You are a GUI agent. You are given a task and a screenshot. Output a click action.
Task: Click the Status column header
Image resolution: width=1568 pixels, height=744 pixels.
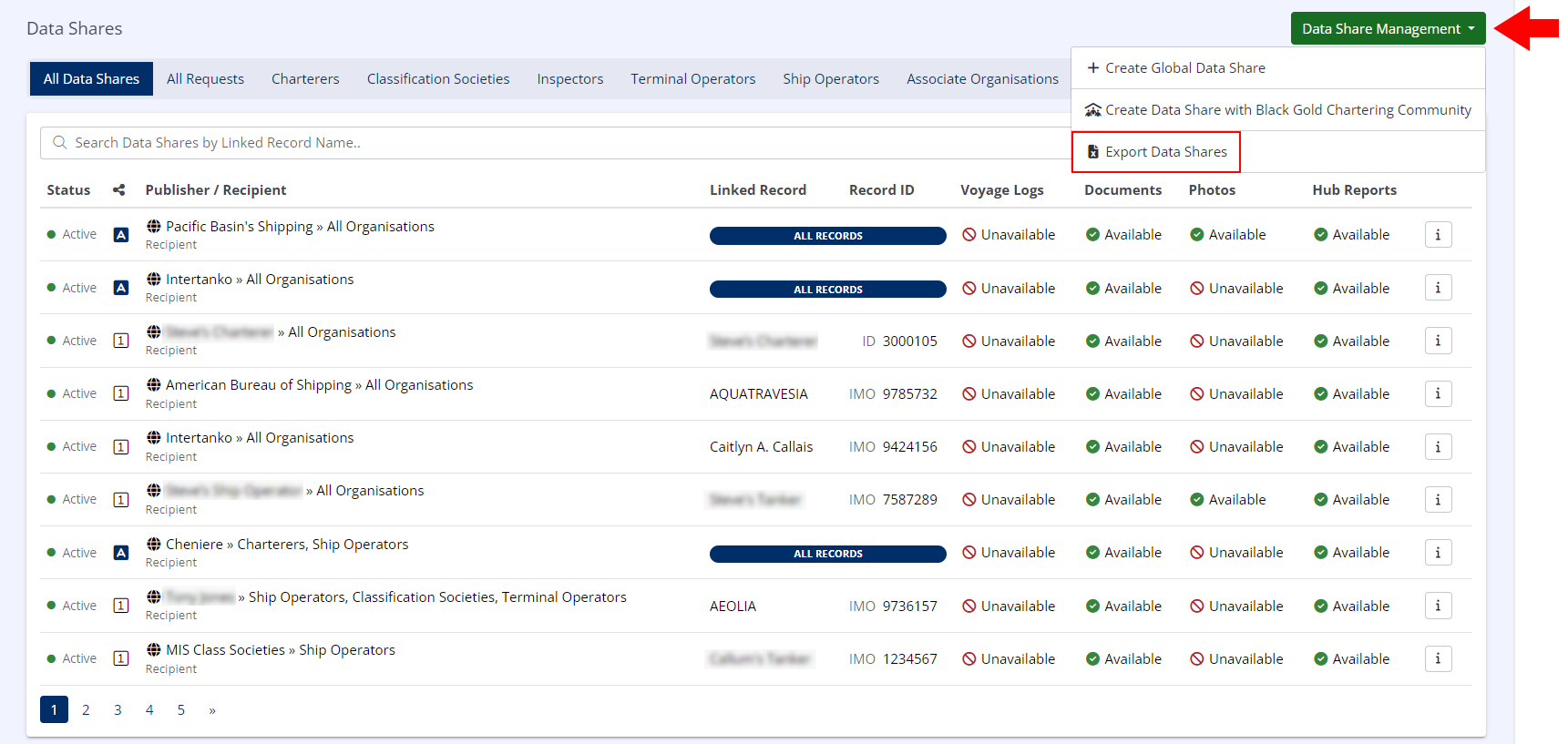[68, 190]
